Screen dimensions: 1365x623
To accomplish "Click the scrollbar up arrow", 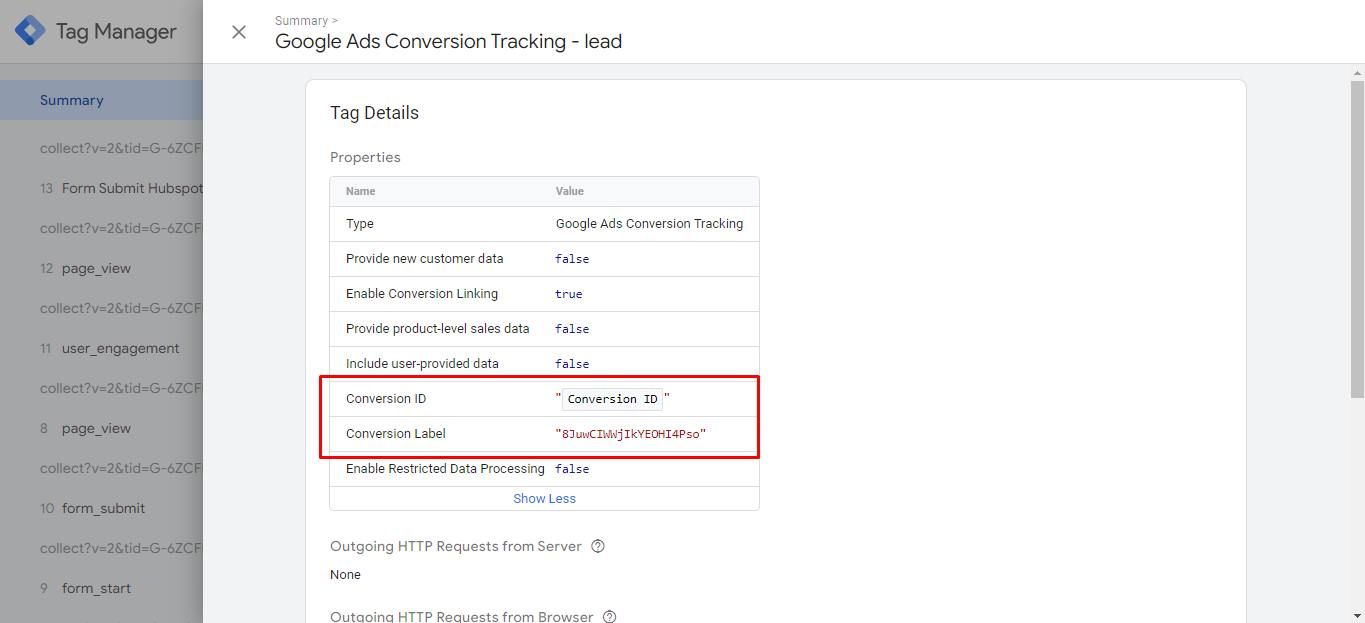I will point(1357,72).
